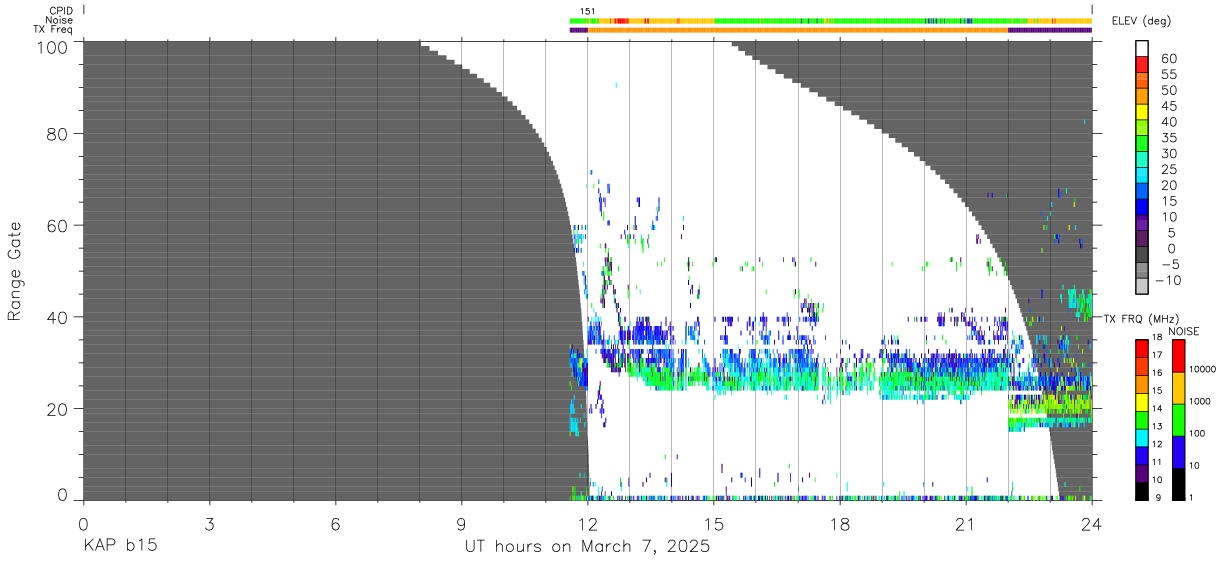Click the range gate tick label '60'
The image size is (1228, 567).
pyautogui.click(x=58, y=225)
